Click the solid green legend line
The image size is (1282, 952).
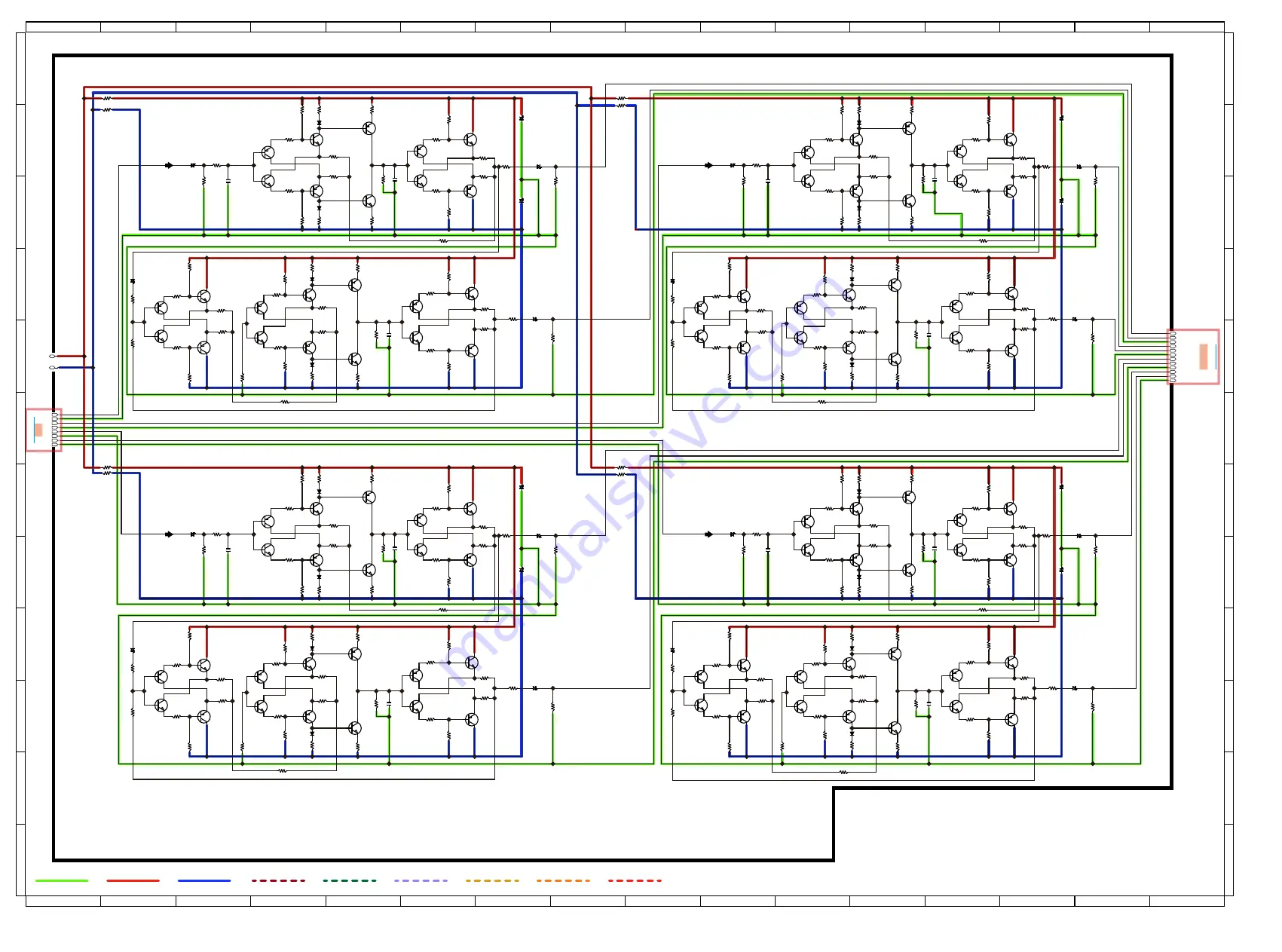(x=62, y=880)
